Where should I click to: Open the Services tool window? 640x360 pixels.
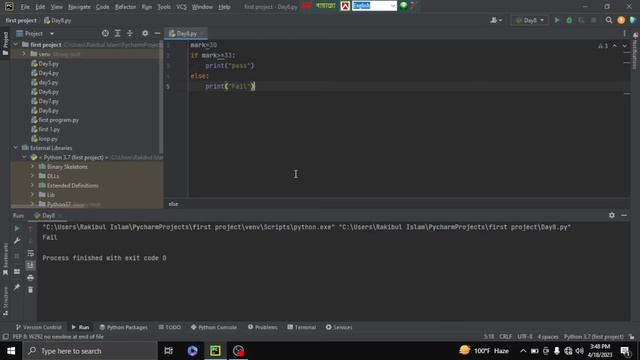(x=339, y=327)
